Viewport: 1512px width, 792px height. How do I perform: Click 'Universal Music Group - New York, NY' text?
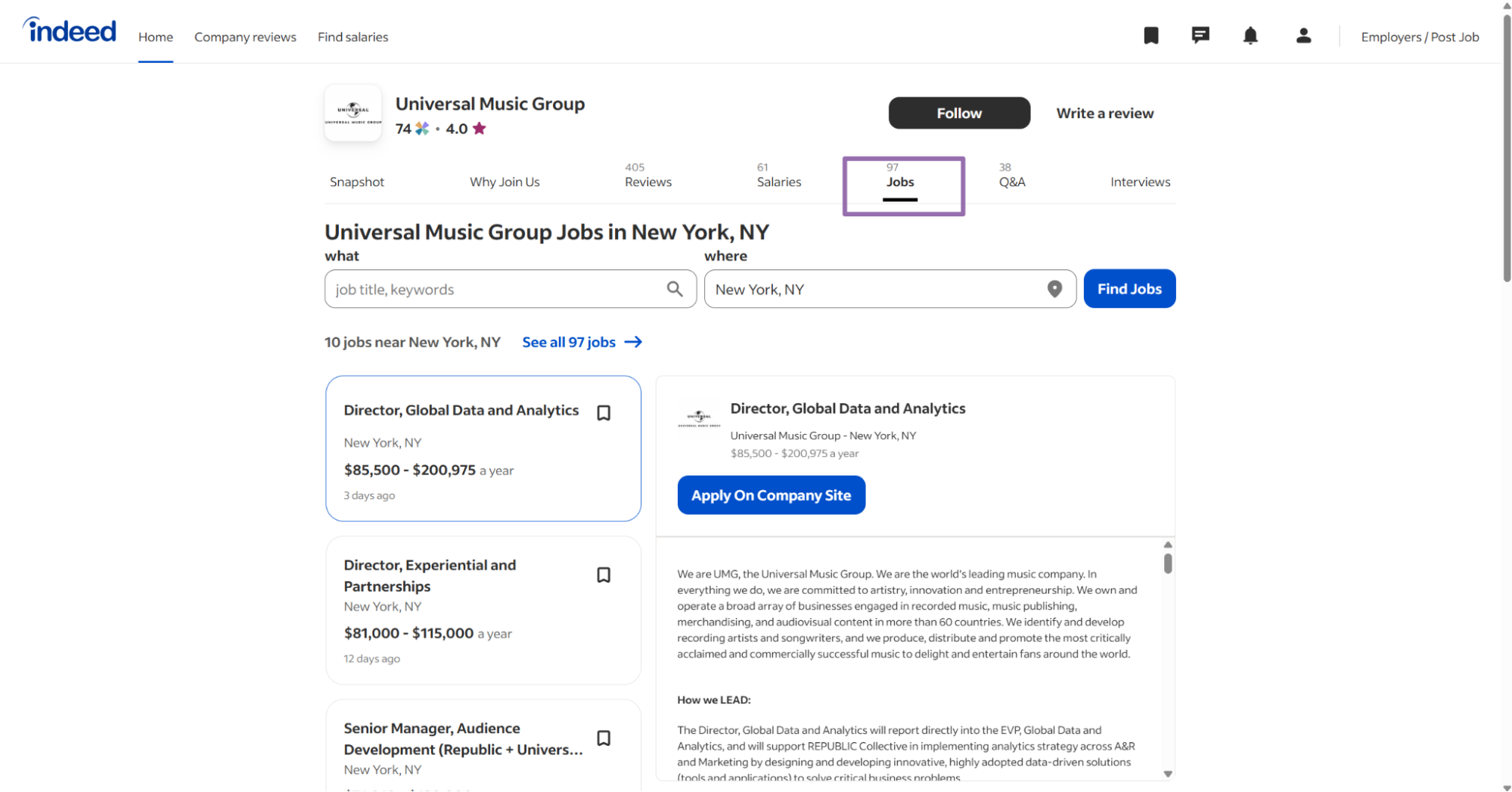pos(823,436)
